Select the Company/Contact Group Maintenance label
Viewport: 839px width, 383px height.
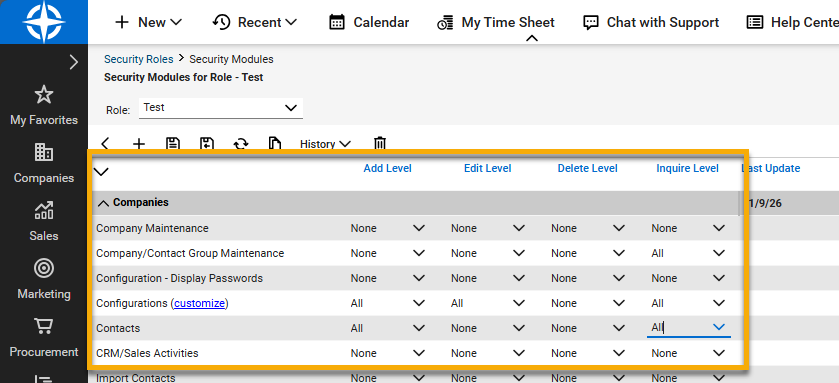190,253
